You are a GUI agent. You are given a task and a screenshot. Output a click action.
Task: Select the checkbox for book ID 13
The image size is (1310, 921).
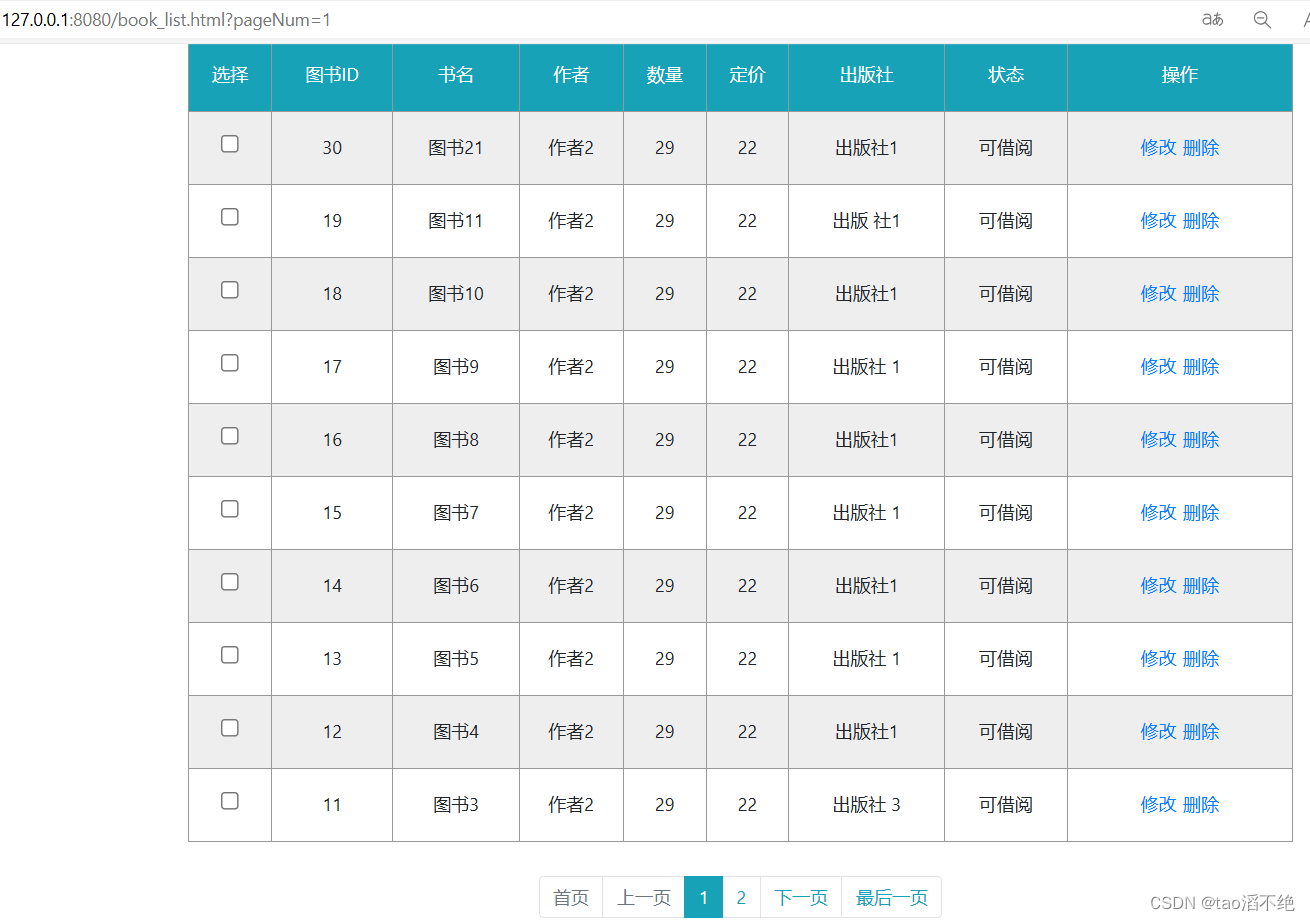pos(230,655)
